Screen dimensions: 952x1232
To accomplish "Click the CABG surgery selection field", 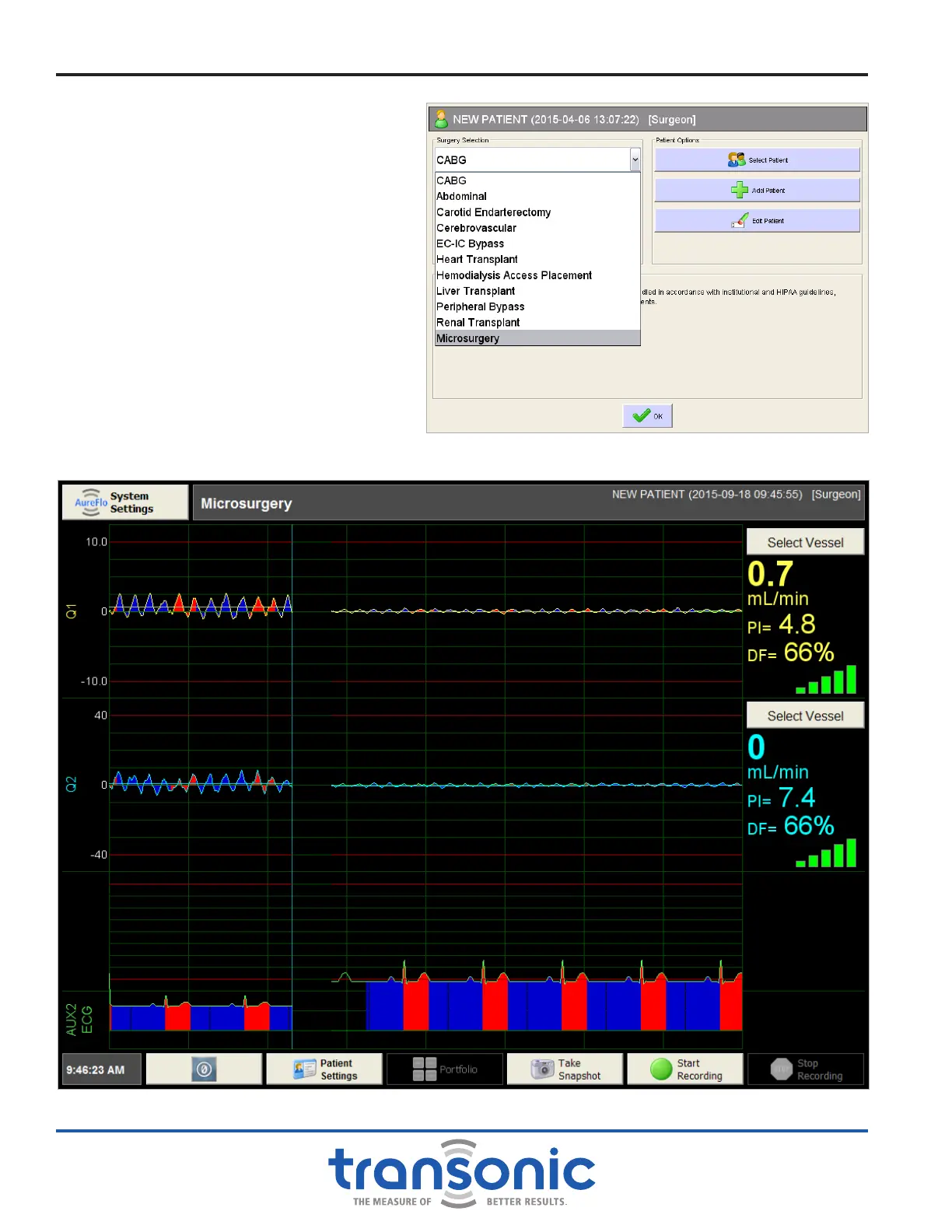I will coord(532,159).
